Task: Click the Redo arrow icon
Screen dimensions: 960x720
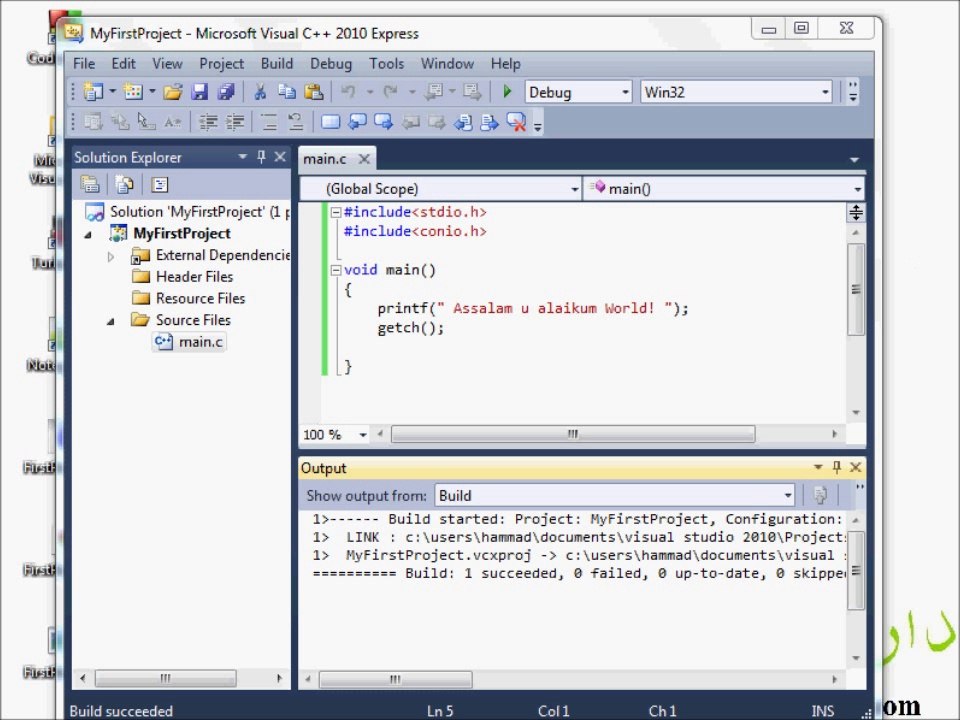Action: click(x=391, y=92)
